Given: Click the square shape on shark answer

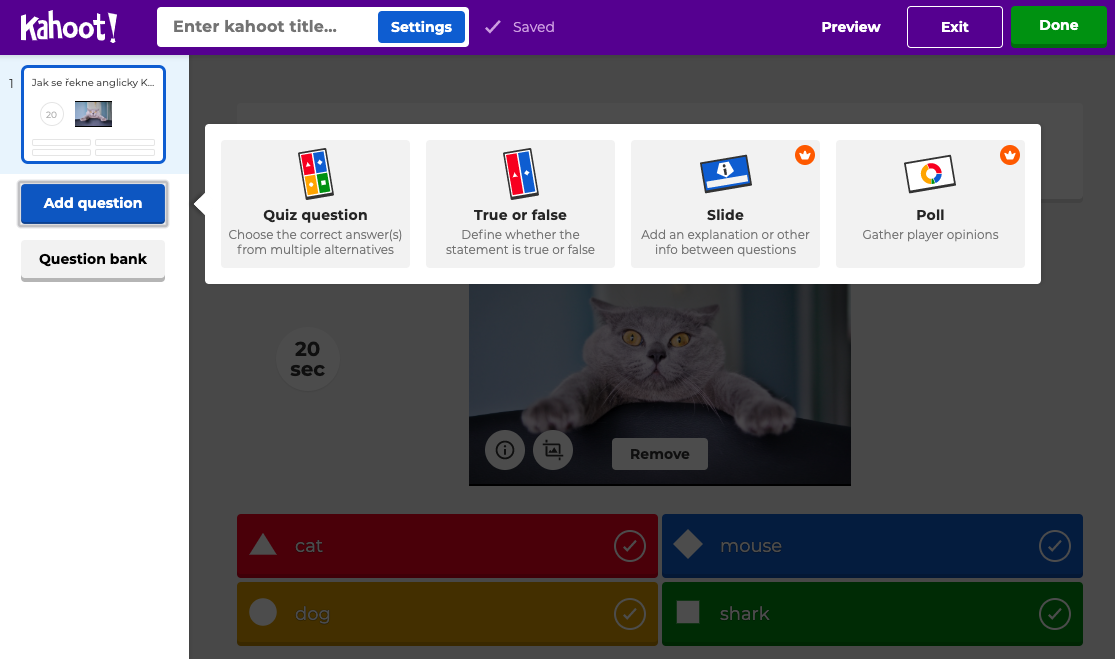Looking at the screenshot, I should [688, 612].
